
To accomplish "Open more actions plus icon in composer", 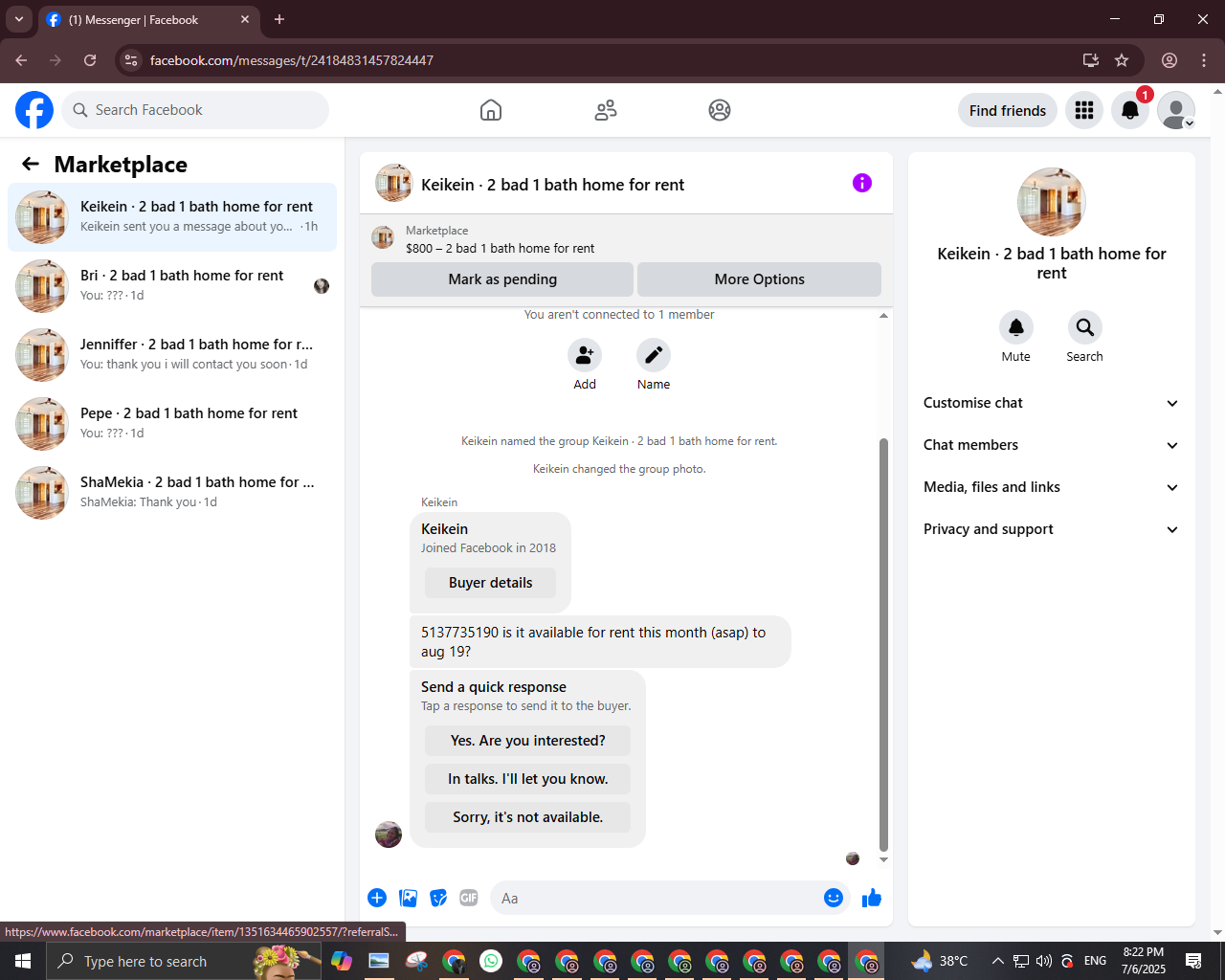I will (377, 898).
